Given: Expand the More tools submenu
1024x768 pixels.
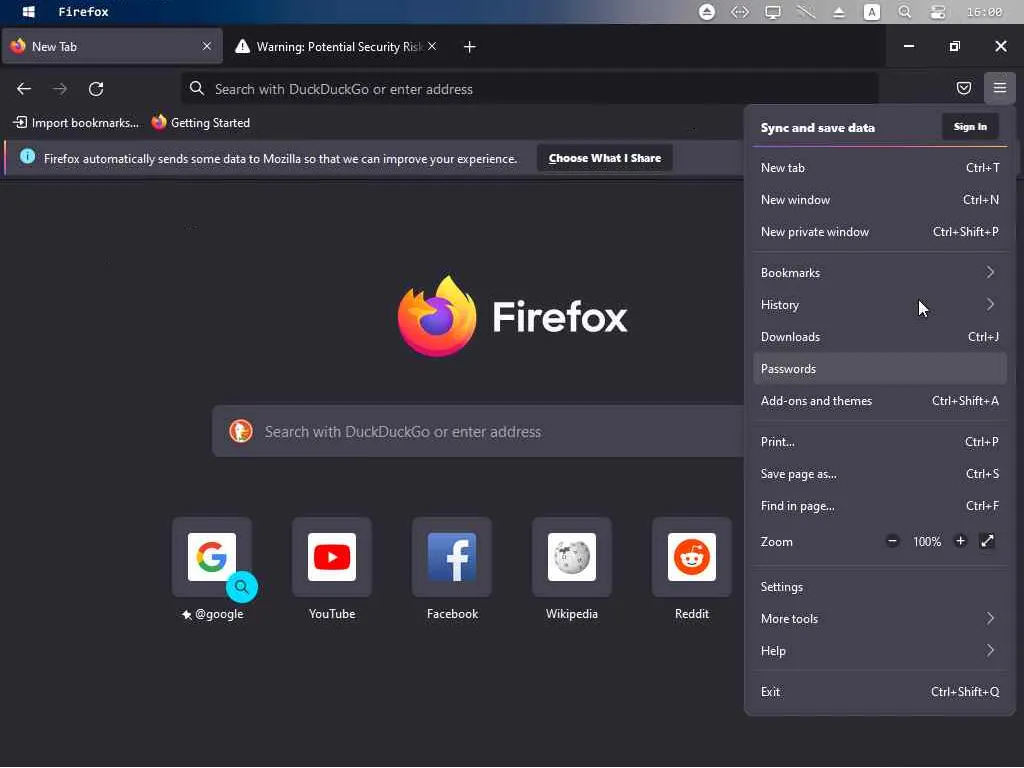Looking at the screenshot, I should pos(880,619).
